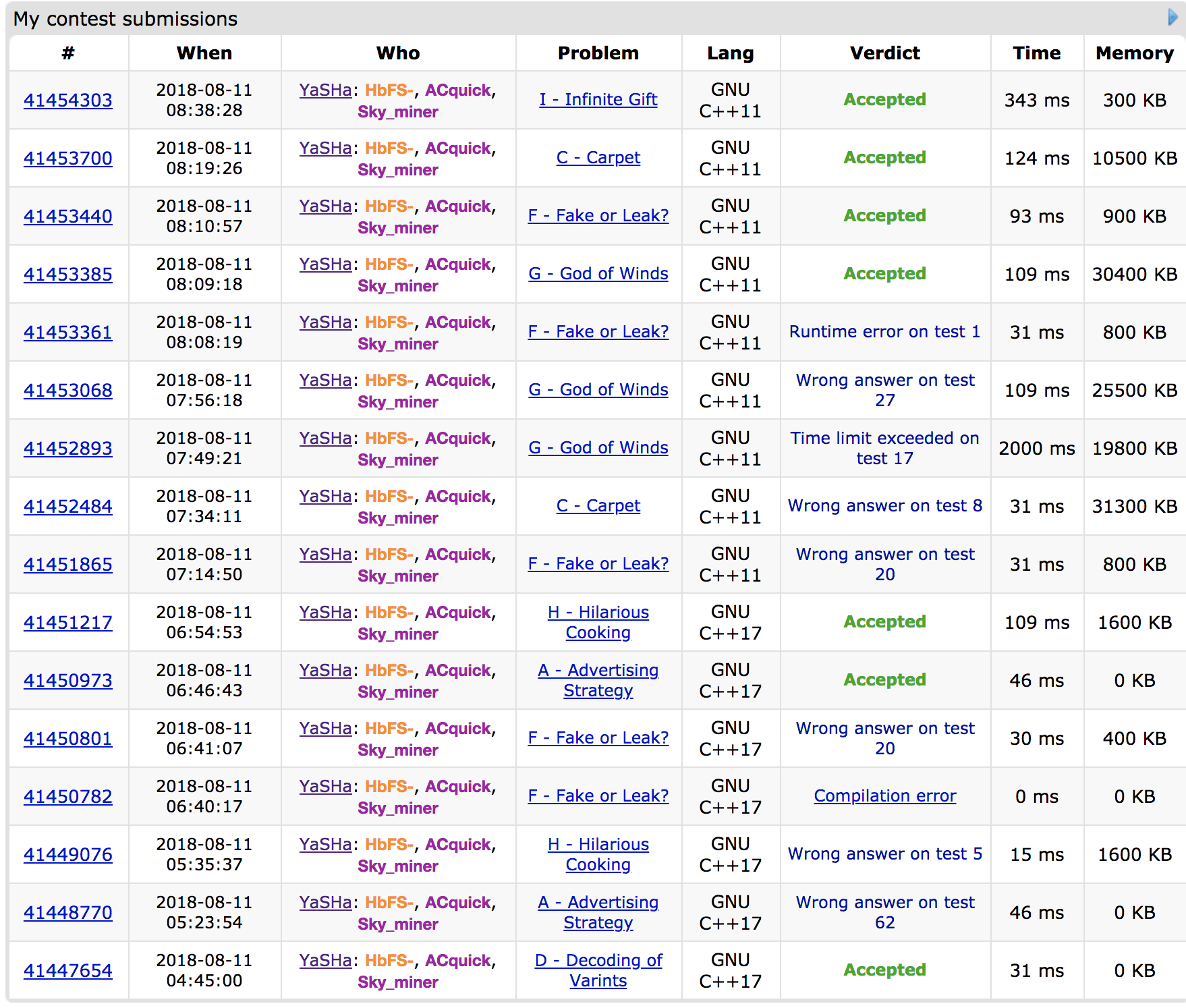Image resolution: width=1186 pixels, height=1008 pixels.
Task: Open YaSHa team link in first row
Action: (x=325, y=90)
